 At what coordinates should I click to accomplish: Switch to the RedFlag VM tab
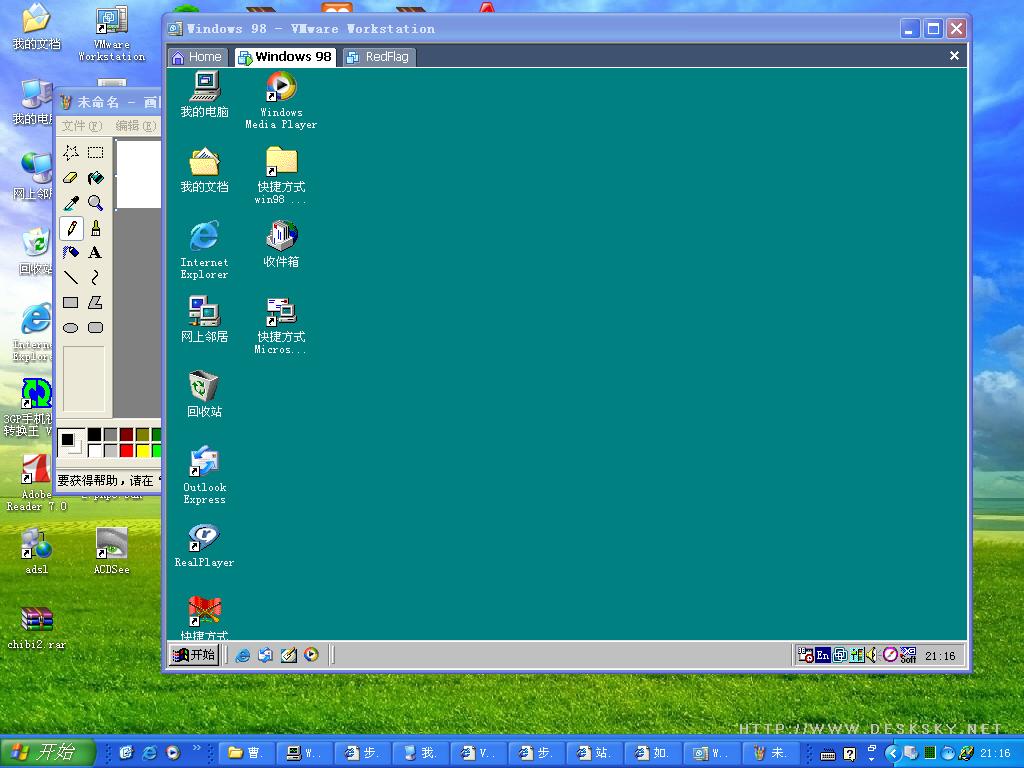click(x=378, y=57)
